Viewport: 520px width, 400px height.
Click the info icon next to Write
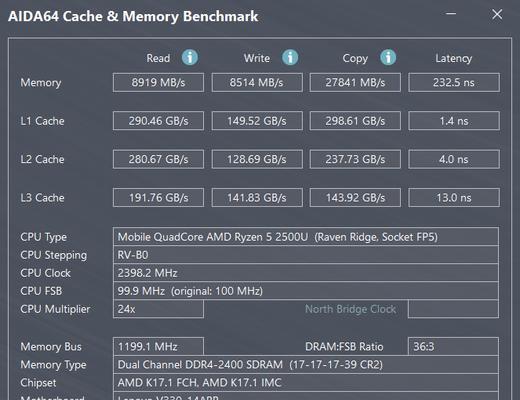[290, 57]
